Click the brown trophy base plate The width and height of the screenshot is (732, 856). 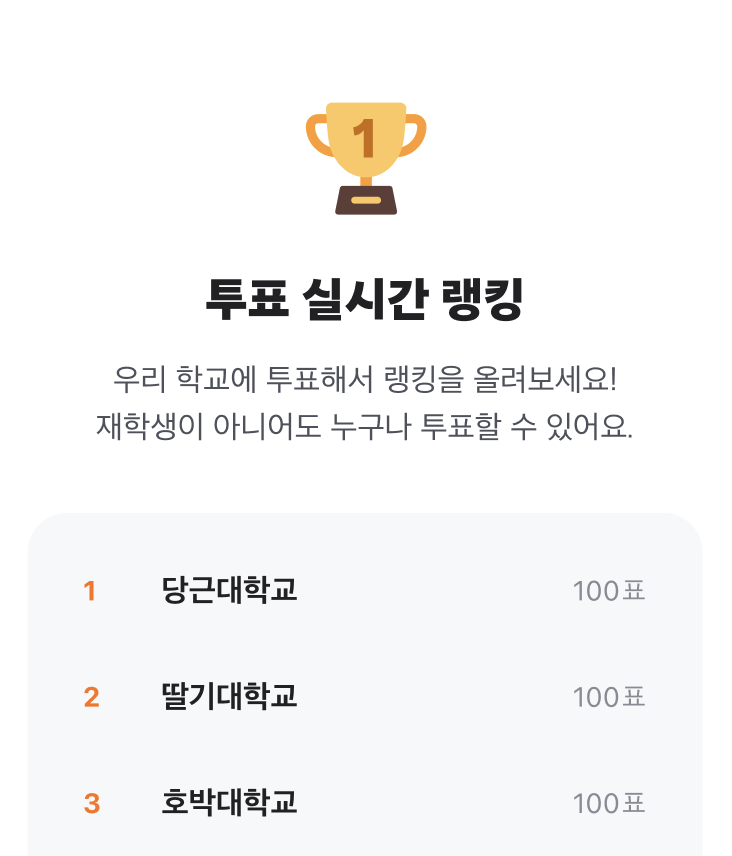point(366,200)
